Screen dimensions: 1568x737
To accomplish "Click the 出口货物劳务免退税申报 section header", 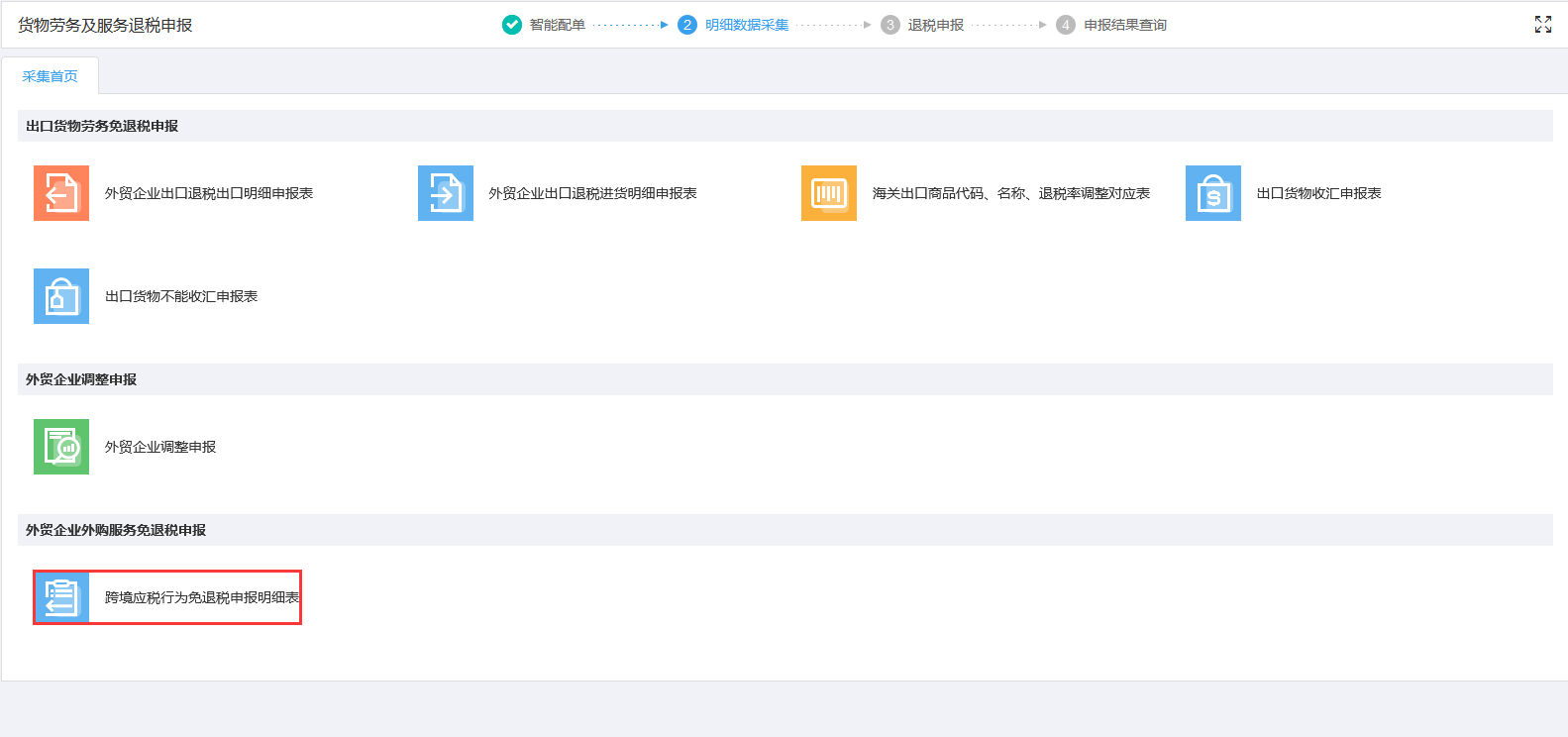I will click(x=785, y=126).
